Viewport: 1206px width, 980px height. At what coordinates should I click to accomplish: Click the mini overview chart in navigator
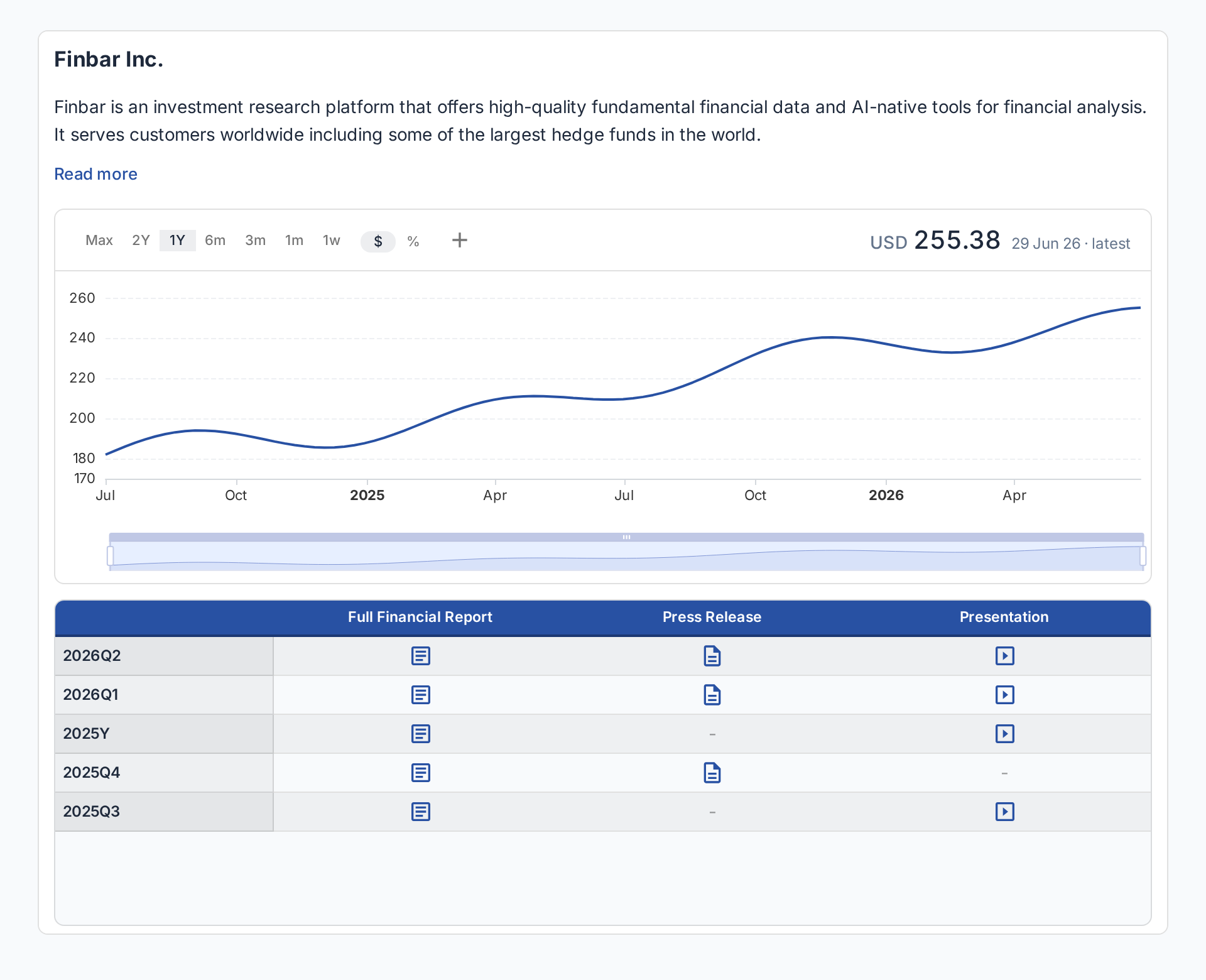[x=626, y=557]
